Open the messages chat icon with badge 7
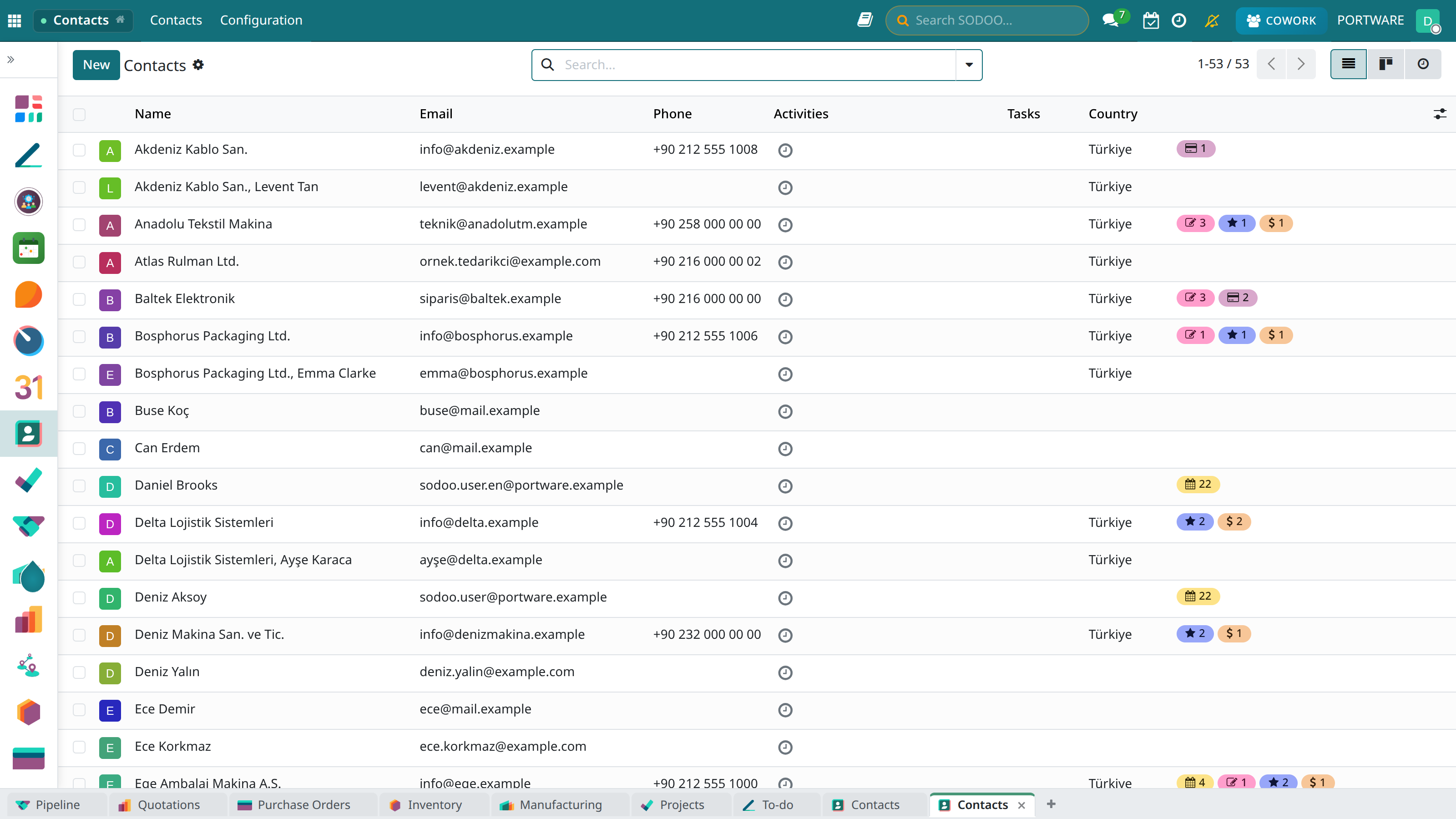 click(x=1111, y=20)
